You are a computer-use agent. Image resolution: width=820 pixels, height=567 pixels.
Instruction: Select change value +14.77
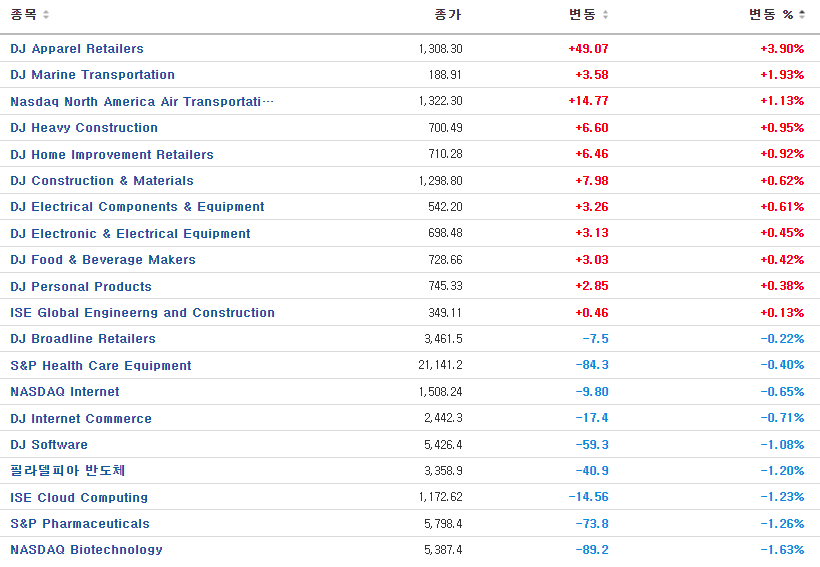pos(588,100)
